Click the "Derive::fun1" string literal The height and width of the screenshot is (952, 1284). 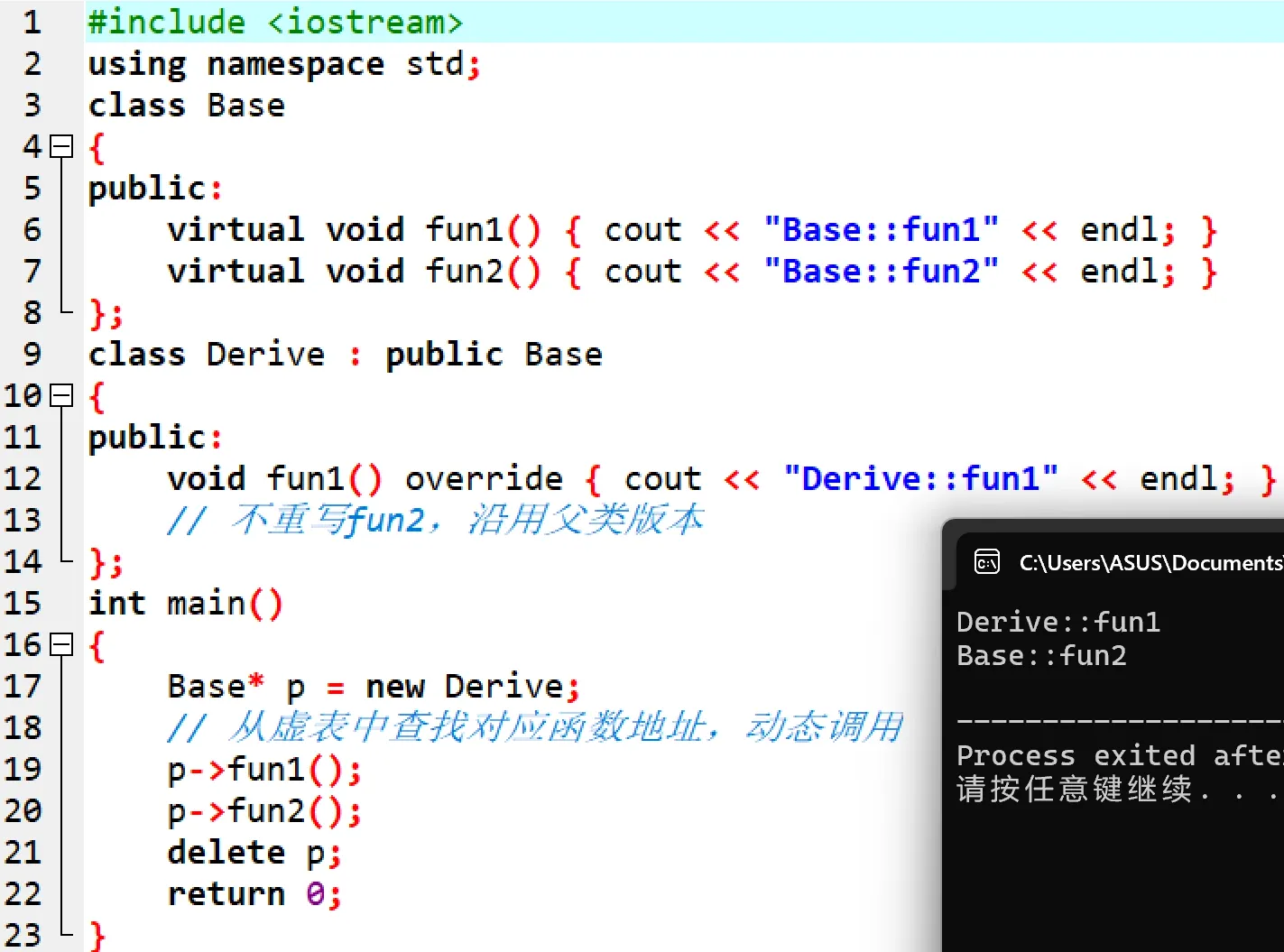pyautogui.click(x=920, y=478)
